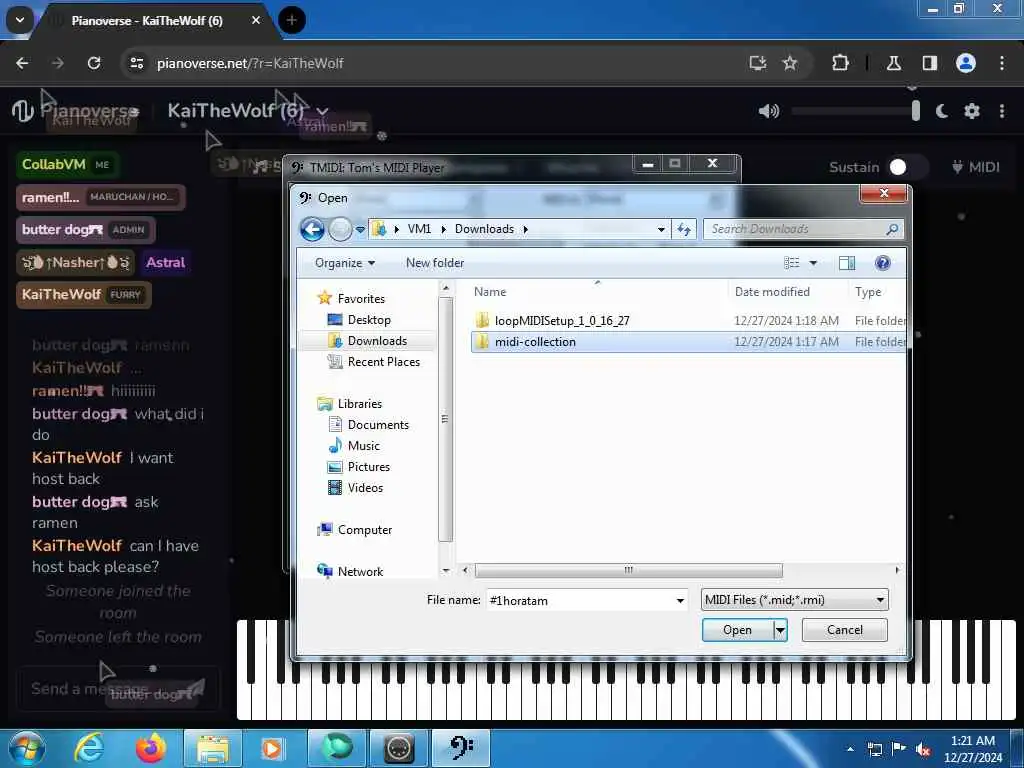Image resolution: width=1024 pixels, height=768 pixels.
Task: Click the butter dog user tag
Action: 86,230
